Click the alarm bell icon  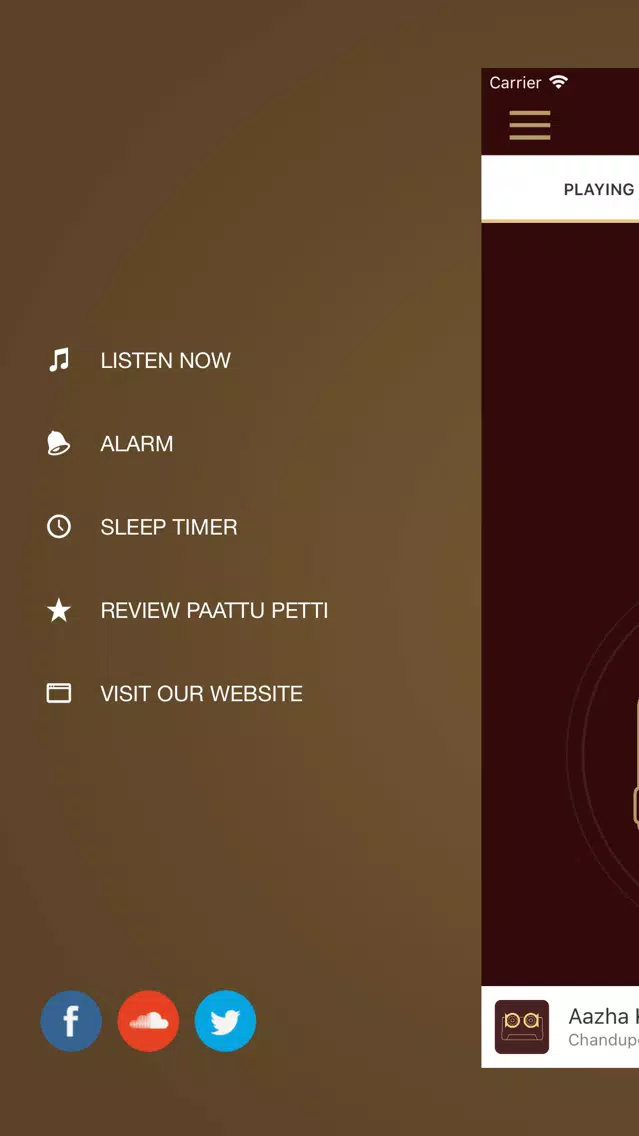point(58,443)
